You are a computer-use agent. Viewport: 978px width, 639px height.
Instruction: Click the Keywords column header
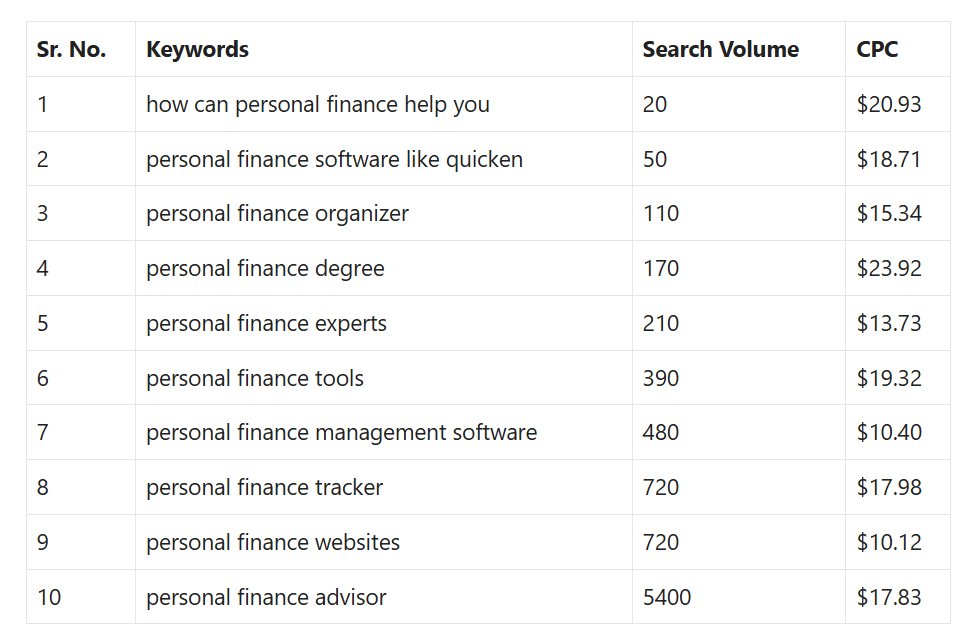coord(197,49)
